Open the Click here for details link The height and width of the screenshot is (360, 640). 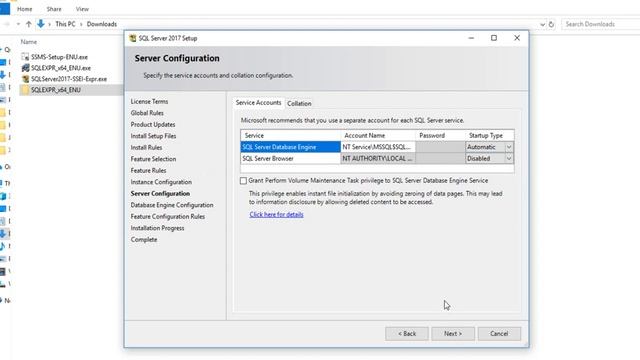pyautogui.click(x=276, y=215)
